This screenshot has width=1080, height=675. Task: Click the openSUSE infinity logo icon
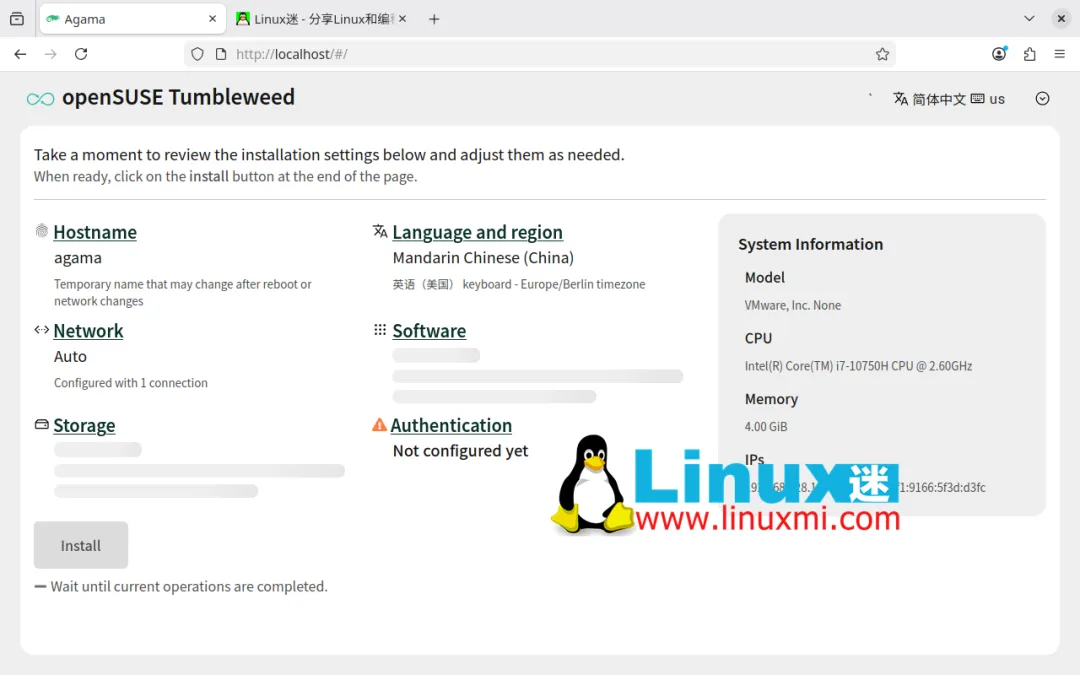41,99
